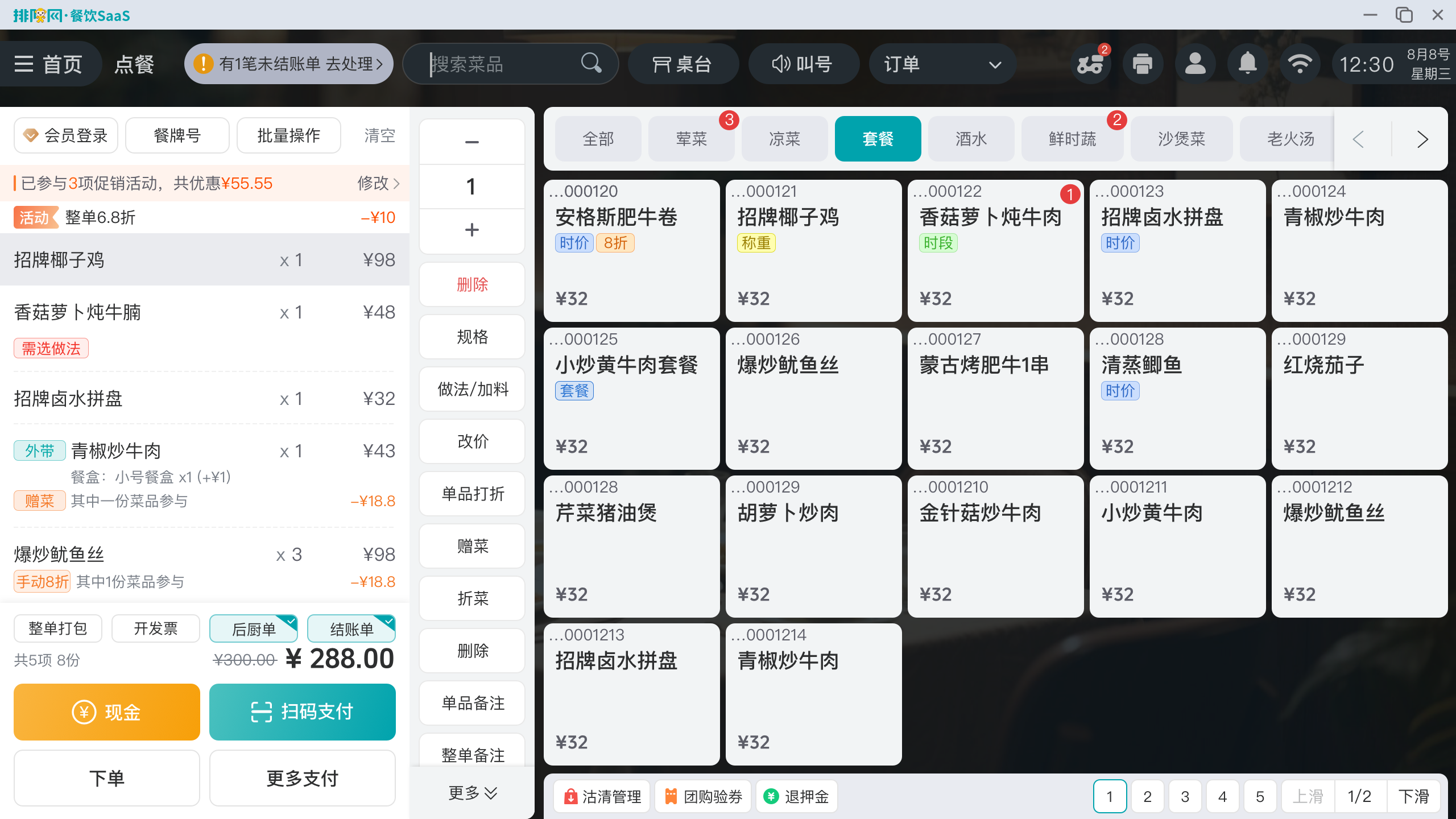Open 团购验券 group-buy voucher verification
Viewport: 1456px width, 819px height.
tap(703, 796)
